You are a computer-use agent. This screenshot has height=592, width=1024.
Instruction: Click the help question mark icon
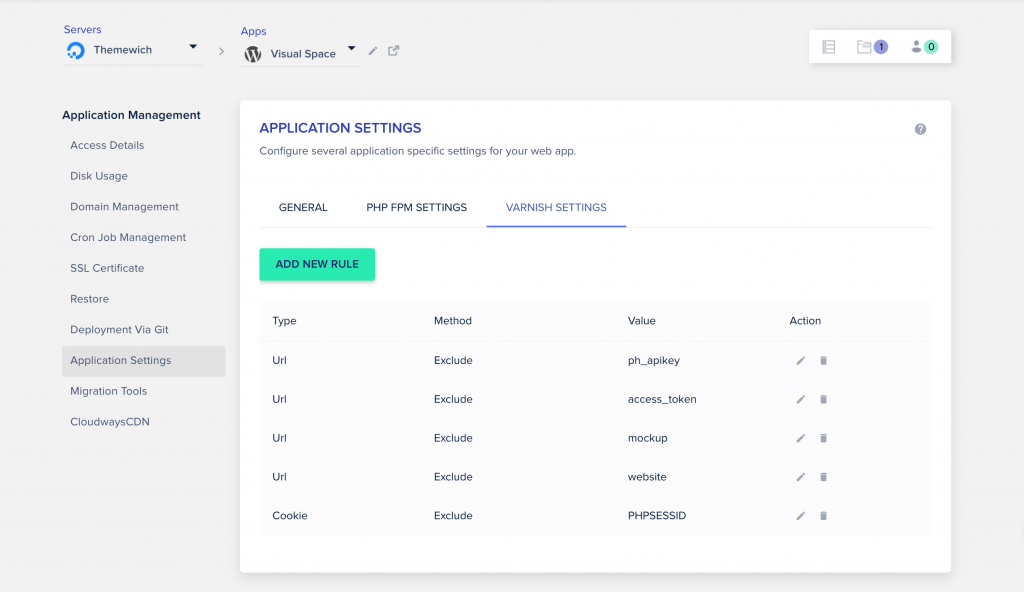(x=920, y=128)
